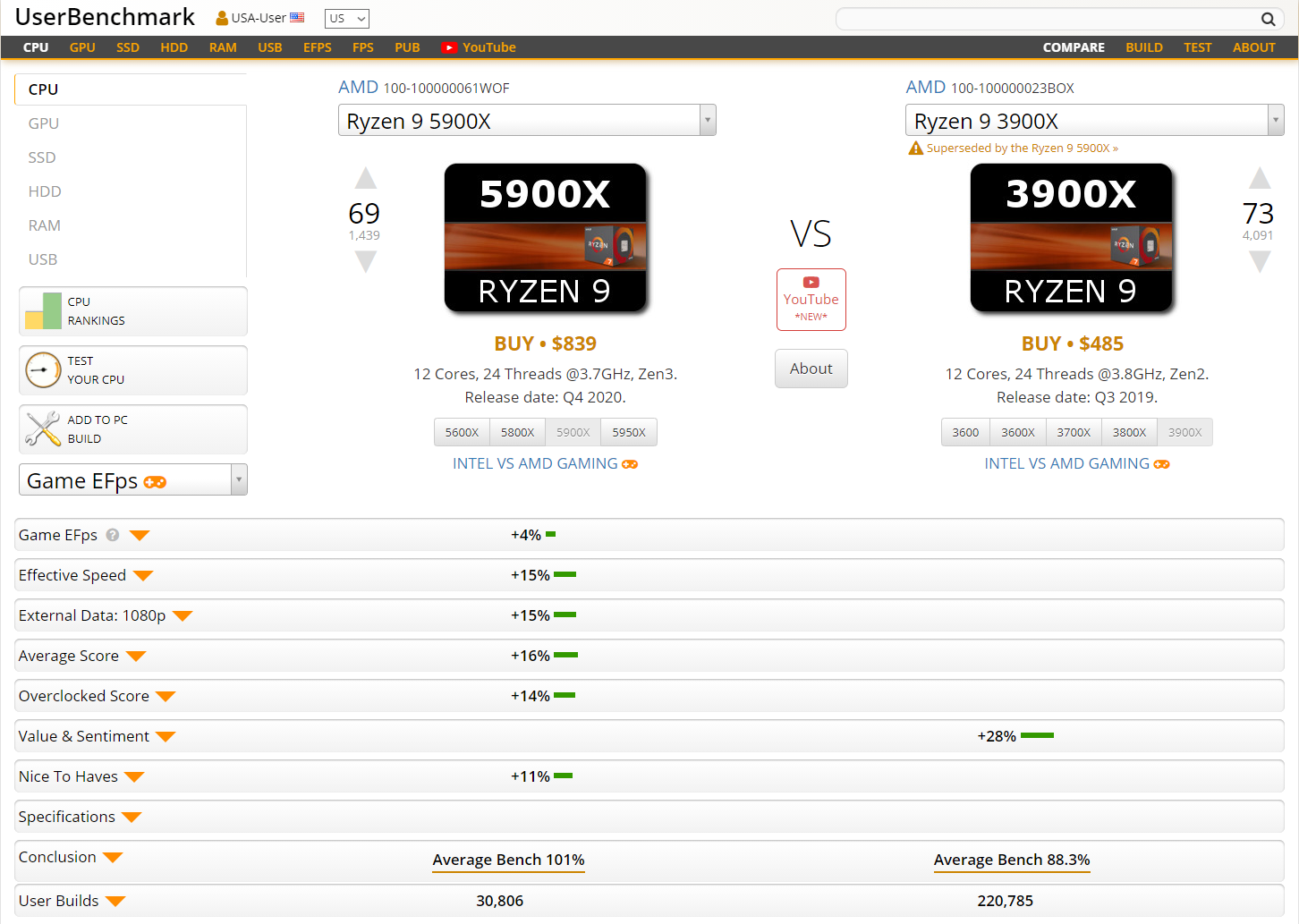Select USB in the left sidebar
Screen dimensions: 1299x924
[43, 259]
